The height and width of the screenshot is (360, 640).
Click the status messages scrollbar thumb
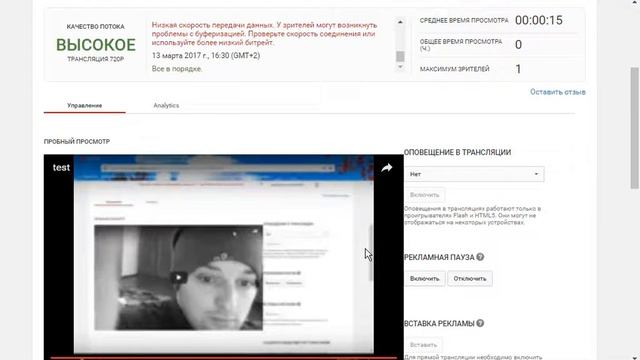[400, 56]
